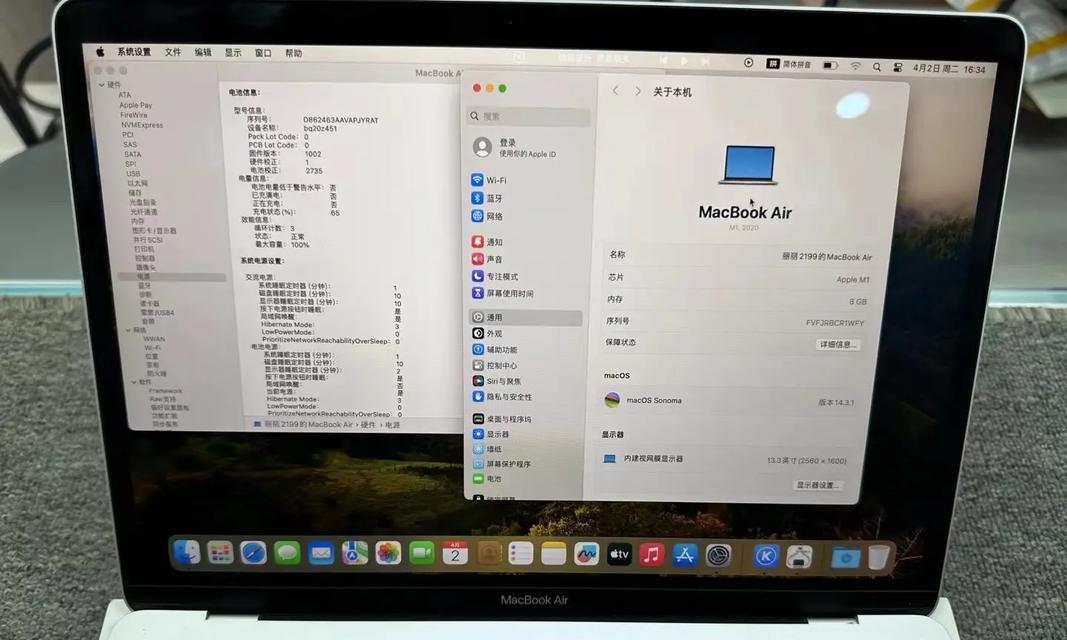Screen dimensions: 1067x640
Task: Select 控制中心 in the Settings sidebar
Action: tap(525, 365)
